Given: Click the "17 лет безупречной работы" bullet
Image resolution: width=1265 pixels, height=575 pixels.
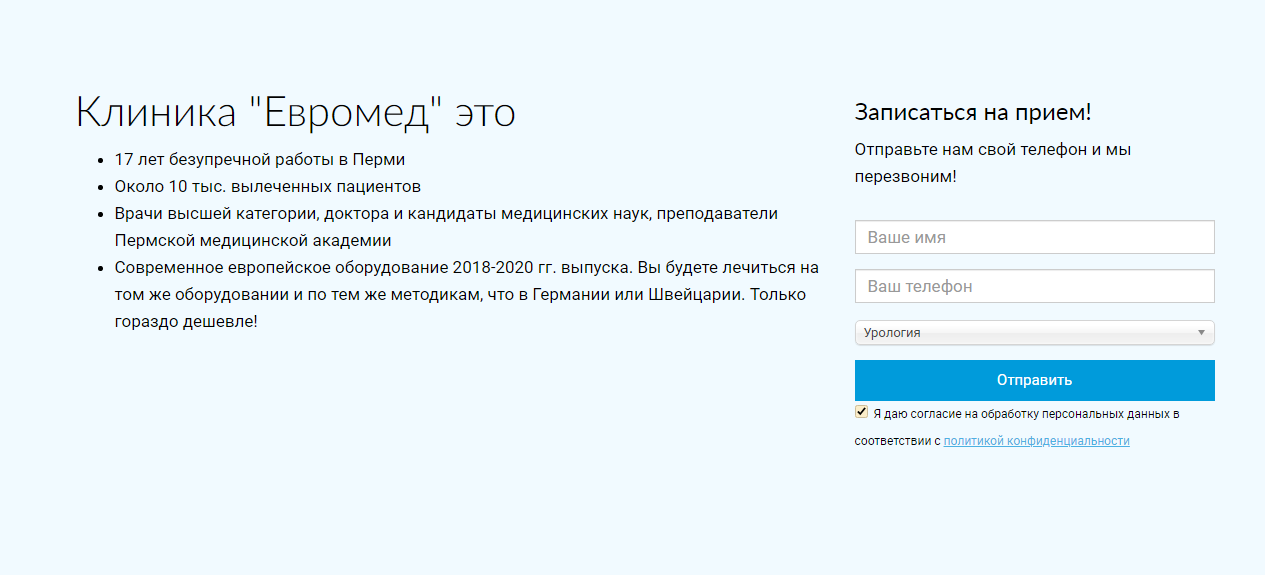Looking at the screenshot, I should click(x=260, y=159).
